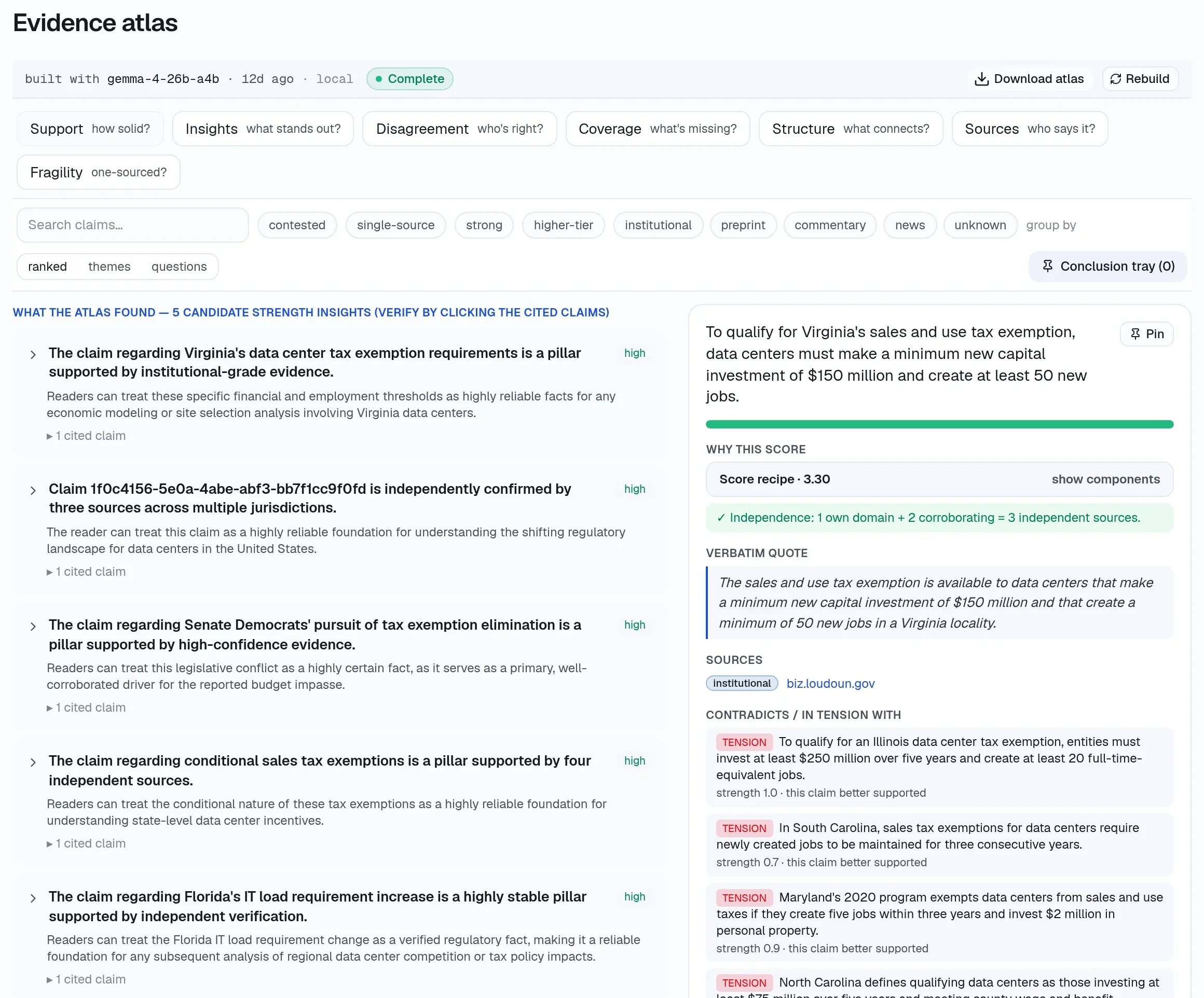The height and width of the screenshot is (998, 1204).
Task: Open the Structure what connects tab
Action: pyautogui.click(x=851, y=129)
